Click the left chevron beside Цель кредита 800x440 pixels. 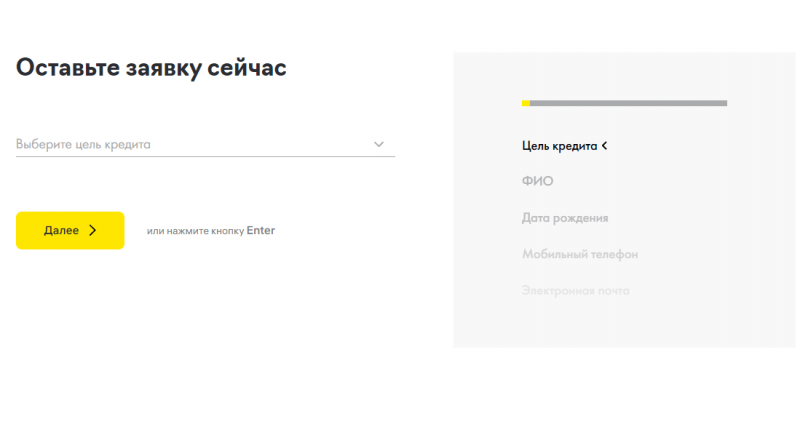click(x=605, y=146)
